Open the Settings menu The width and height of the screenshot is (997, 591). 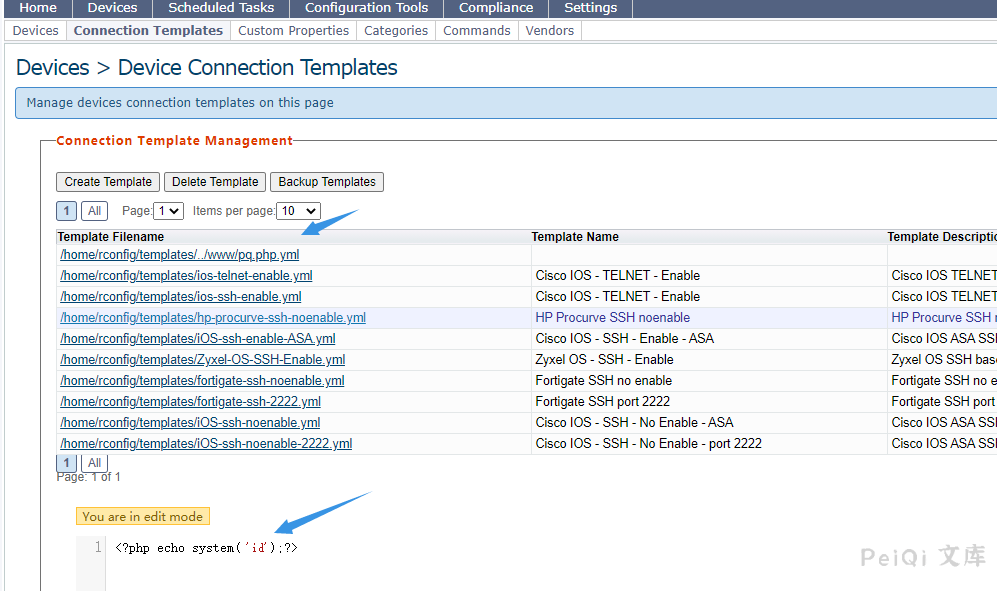point(590,8)
